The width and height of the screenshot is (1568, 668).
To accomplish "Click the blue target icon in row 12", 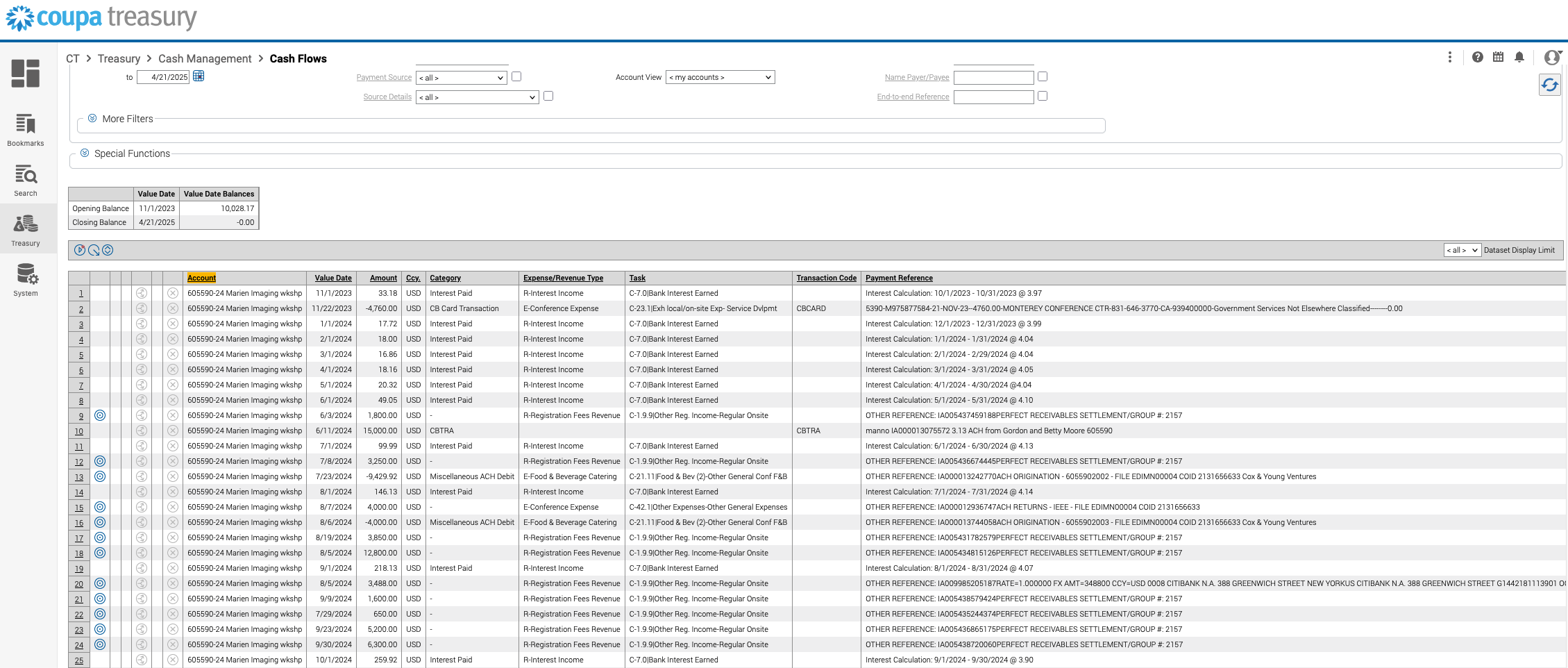I will point(100,461).
